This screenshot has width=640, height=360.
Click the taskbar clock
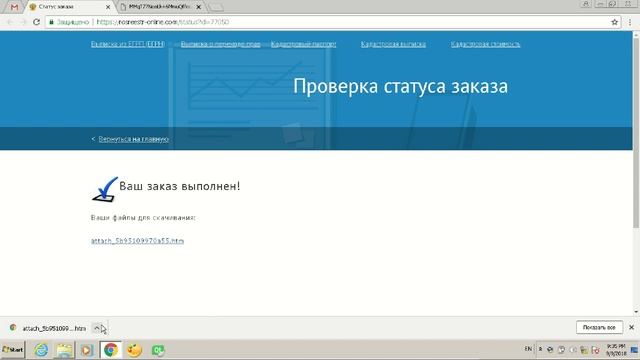(x=616, y=350)
